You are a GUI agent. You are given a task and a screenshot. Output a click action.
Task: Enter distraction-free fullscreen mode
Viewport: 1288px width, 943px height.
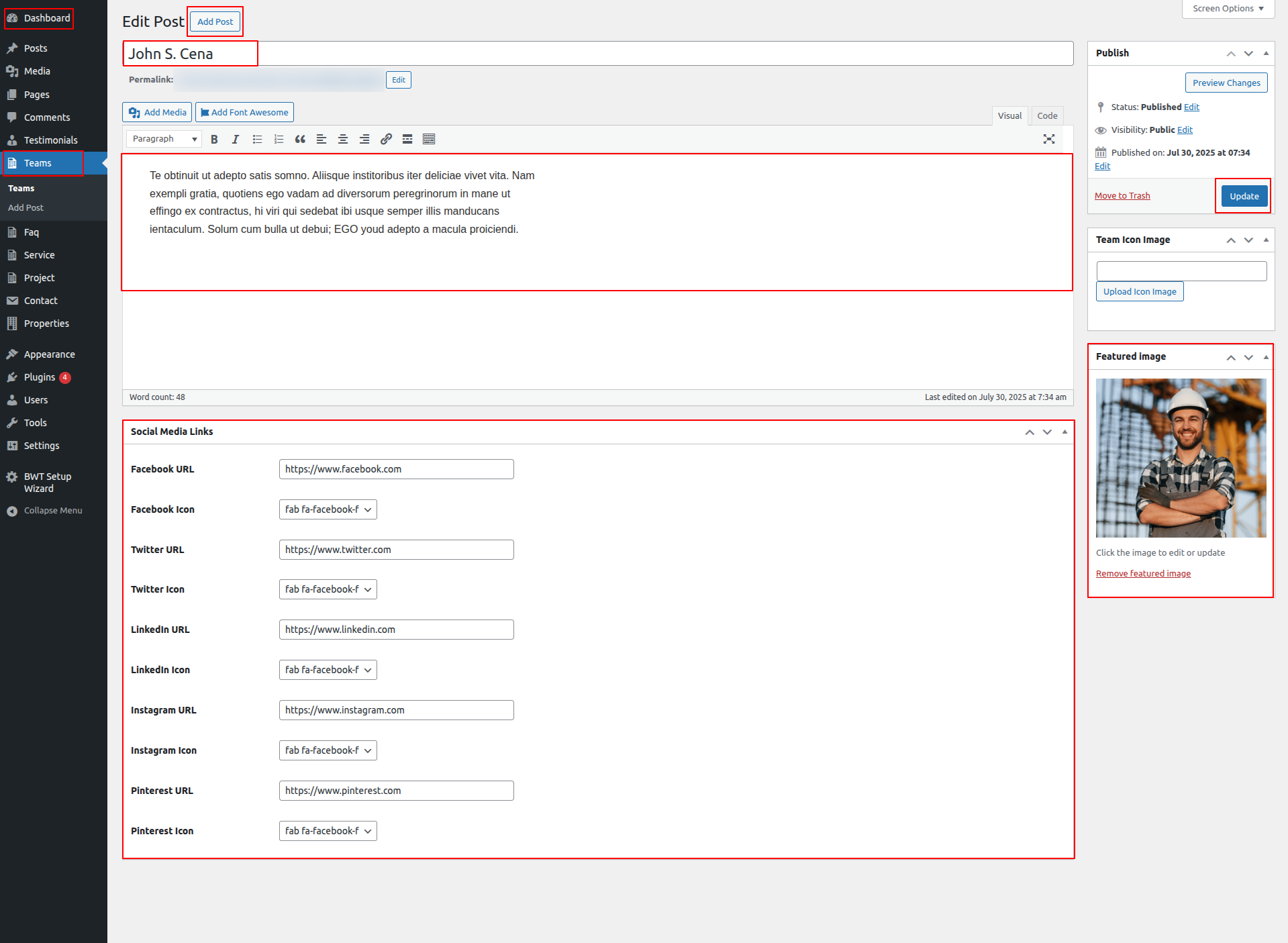[x=1049, y=139]
